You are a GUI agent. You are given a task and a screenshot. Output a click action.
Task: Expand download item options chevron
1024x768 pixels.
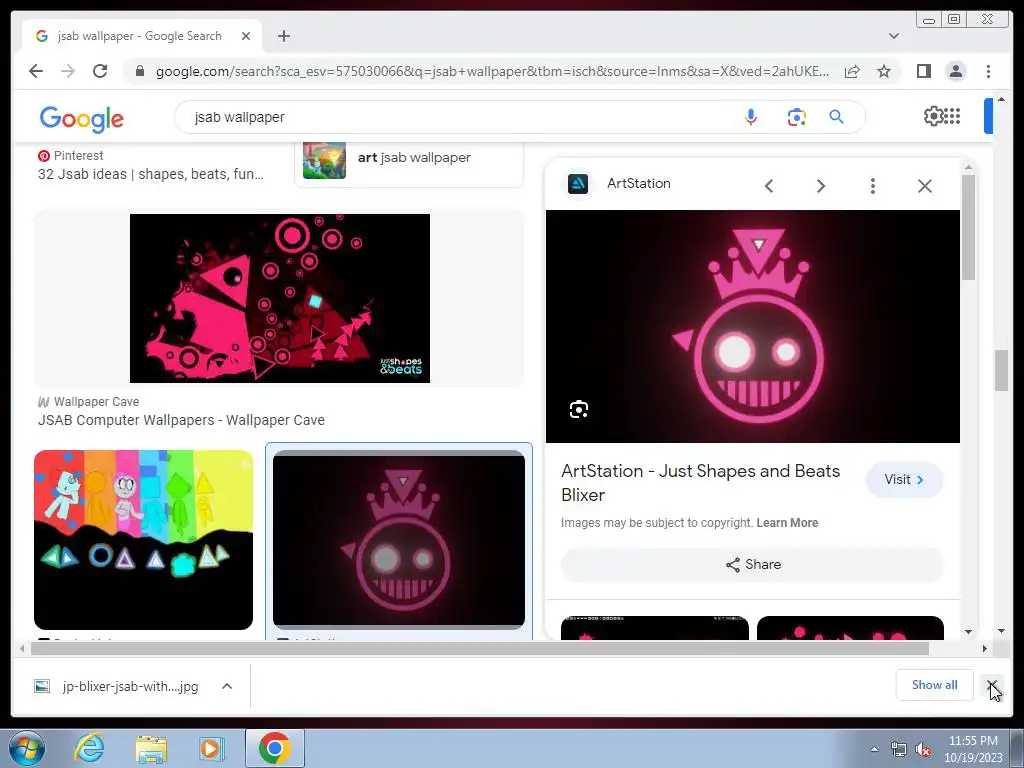tap(227, 686)
